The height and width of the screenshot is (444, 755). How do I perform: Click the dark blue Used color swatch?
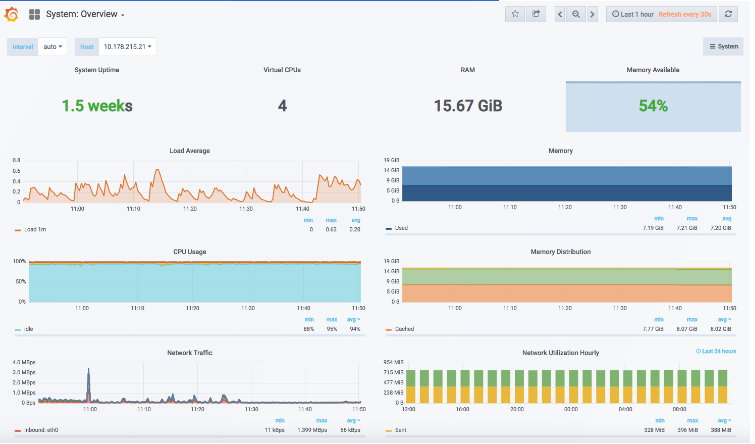(389, 229)
